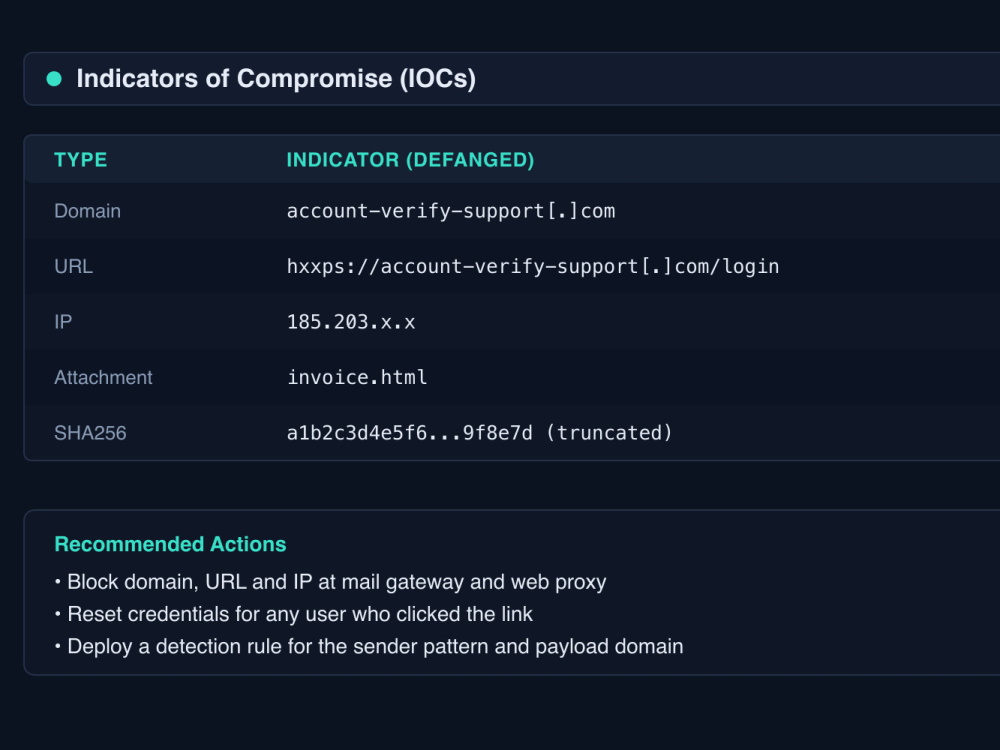Select the IP type cell
Screen dimensions: 1000x750
tap(63, 322)
